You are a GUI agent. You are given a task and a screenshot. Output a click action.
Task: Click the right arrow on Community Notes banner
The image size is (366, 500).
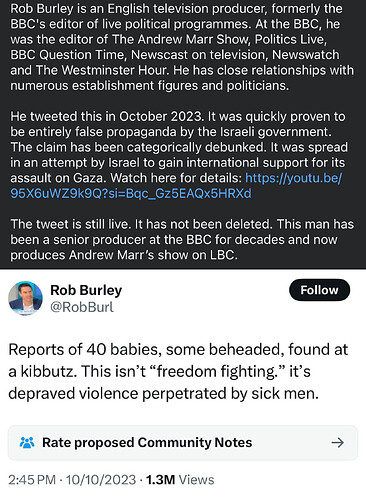337,443
